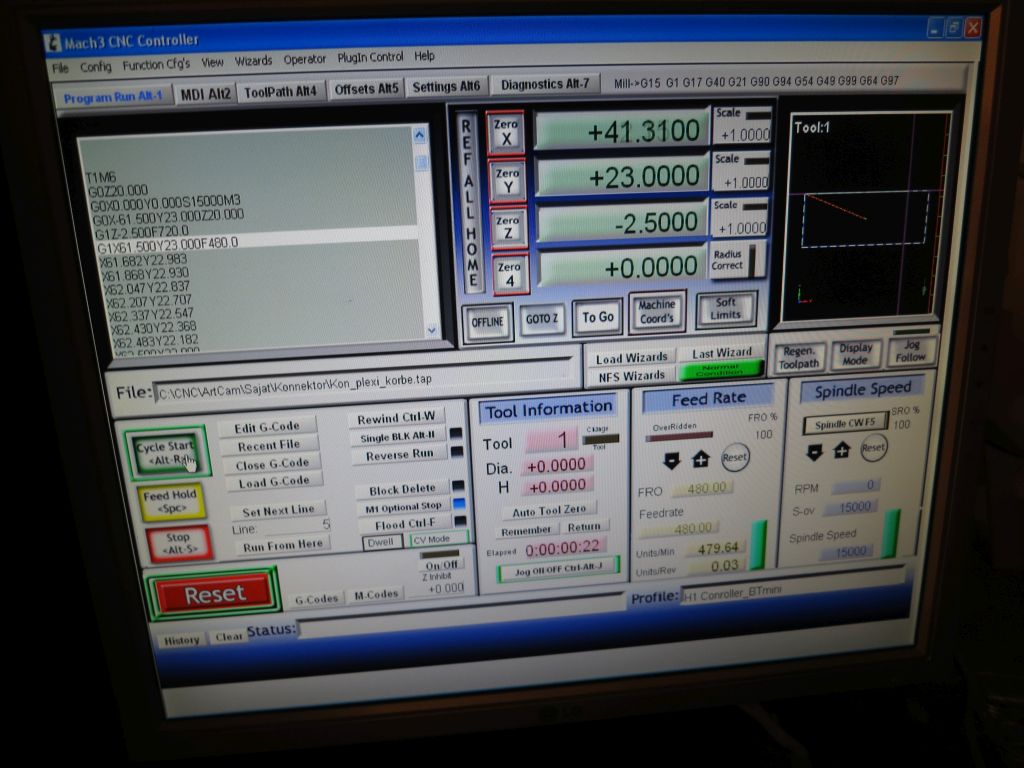Open the Function Cfg's menu
1024x768 pixels.
[156, 65]
